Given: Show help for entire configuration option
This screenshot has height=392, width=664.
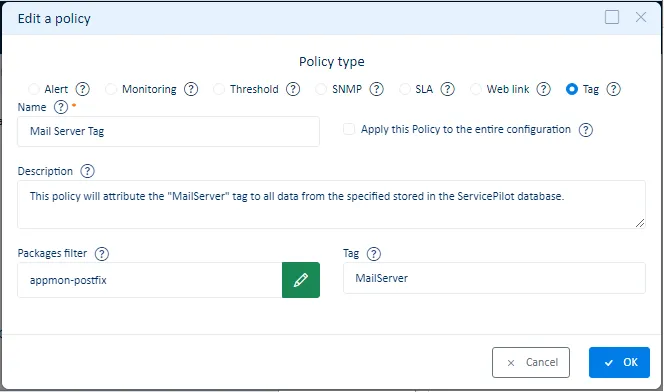Looking at the screenshot, I should (x=586, y=130).
